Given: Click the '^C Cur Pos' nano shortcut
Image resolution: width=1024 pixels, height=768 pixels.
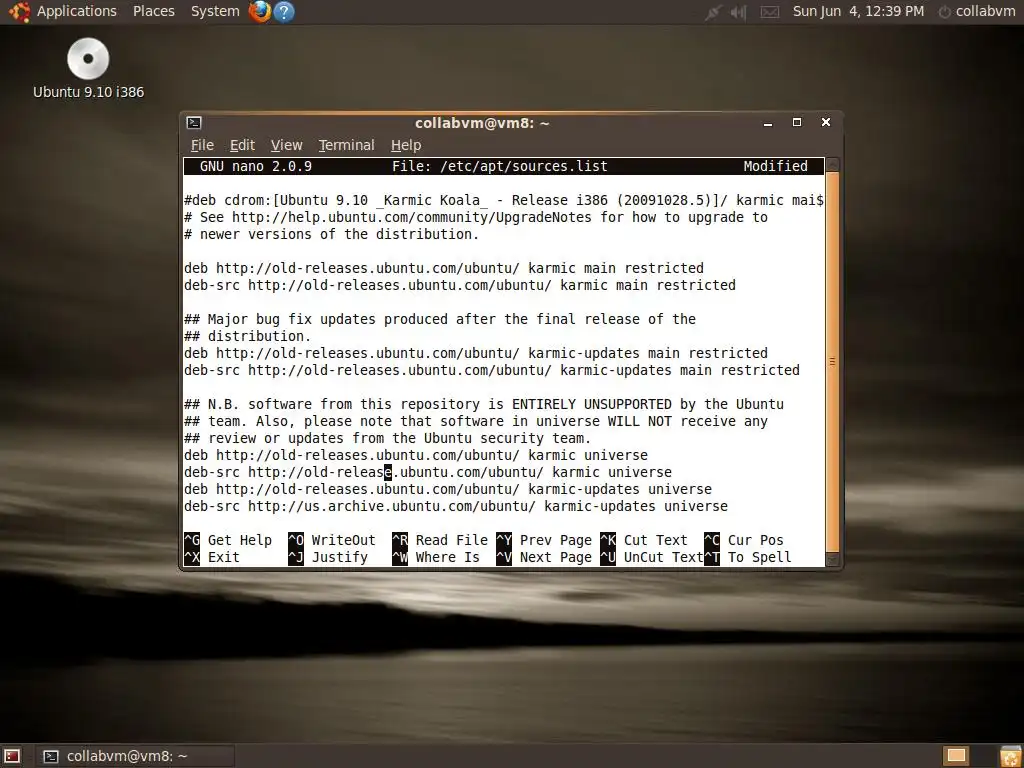Looking at the screenshot, I should point(744,540).
